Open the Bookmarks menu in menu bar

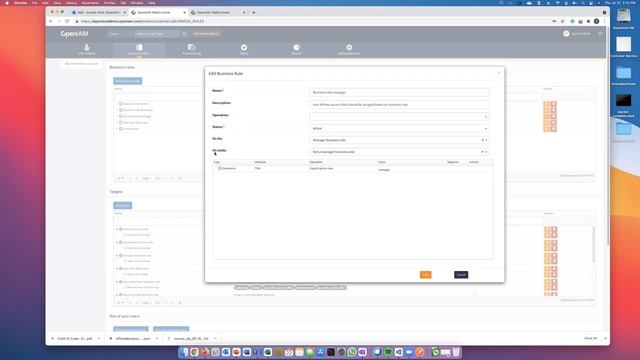90,2
